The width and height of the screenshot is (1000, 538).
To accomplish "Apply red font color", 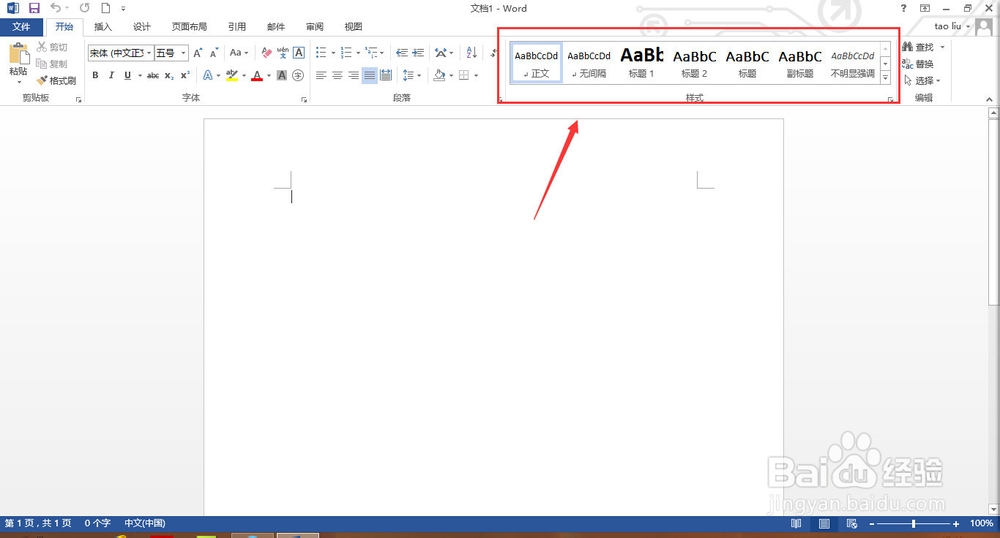I will pyautogui.click(x=257, y=75).
